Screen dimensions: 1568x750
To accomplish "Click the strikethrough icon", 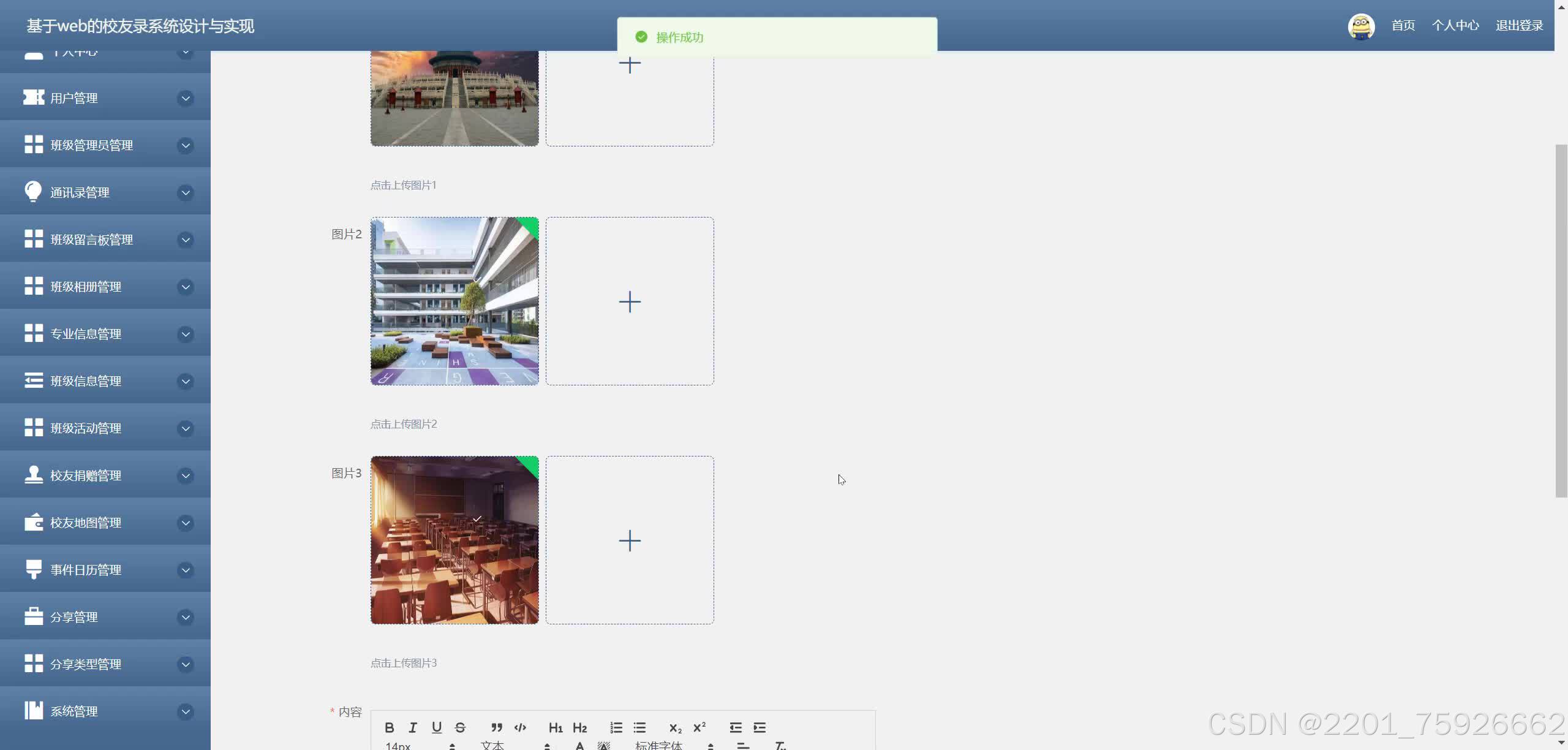I will [461, 727].
